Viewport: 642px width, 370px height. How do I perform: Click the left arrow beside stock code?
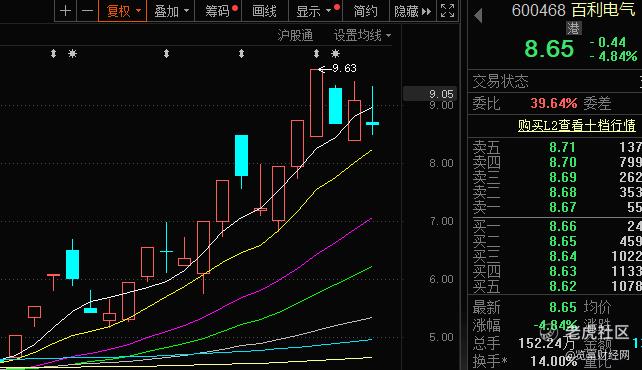coord(478,16)
